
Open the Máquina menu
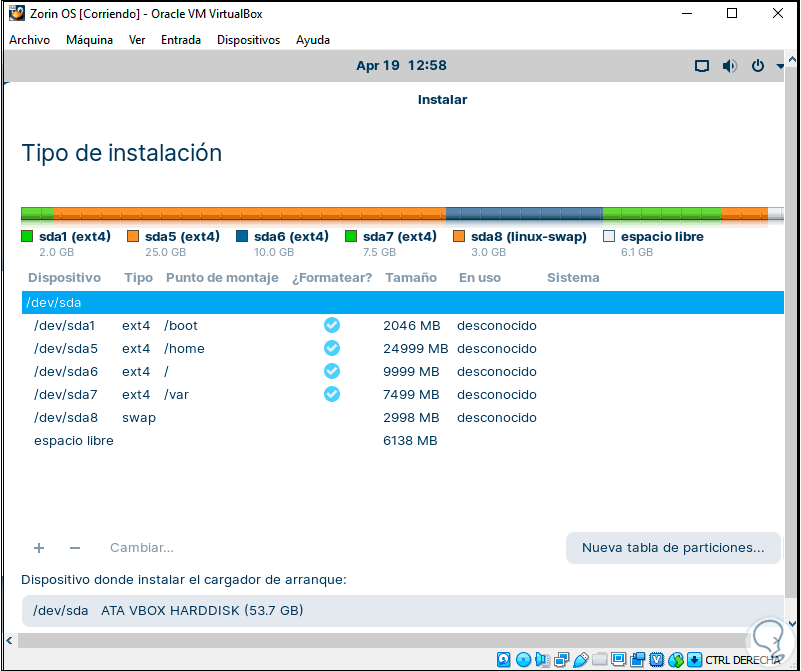(89, 40)
